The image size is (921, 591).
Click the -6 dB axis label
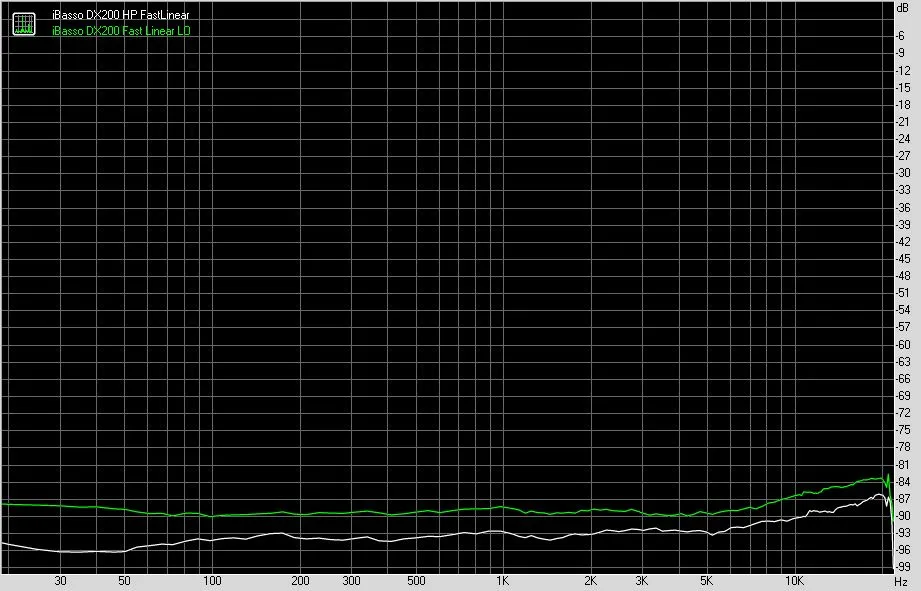click(900, 36)
